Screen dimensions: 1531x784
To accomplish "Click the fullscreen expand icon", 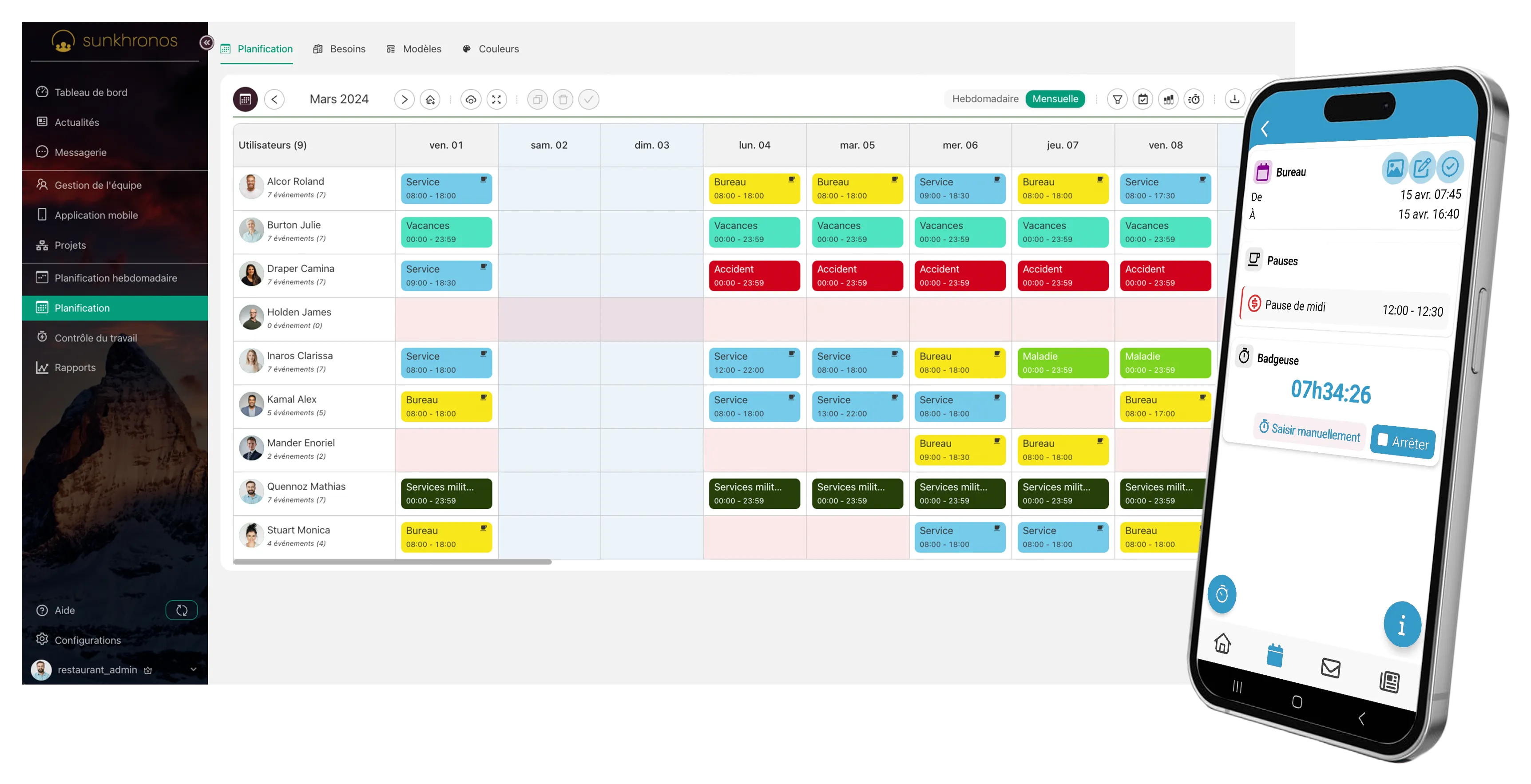I will pyautogui.click(x=497, y=99).
